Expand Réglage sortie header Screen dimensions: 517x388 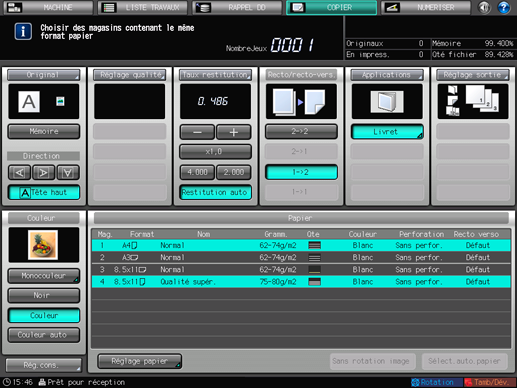tap(473, 75)
